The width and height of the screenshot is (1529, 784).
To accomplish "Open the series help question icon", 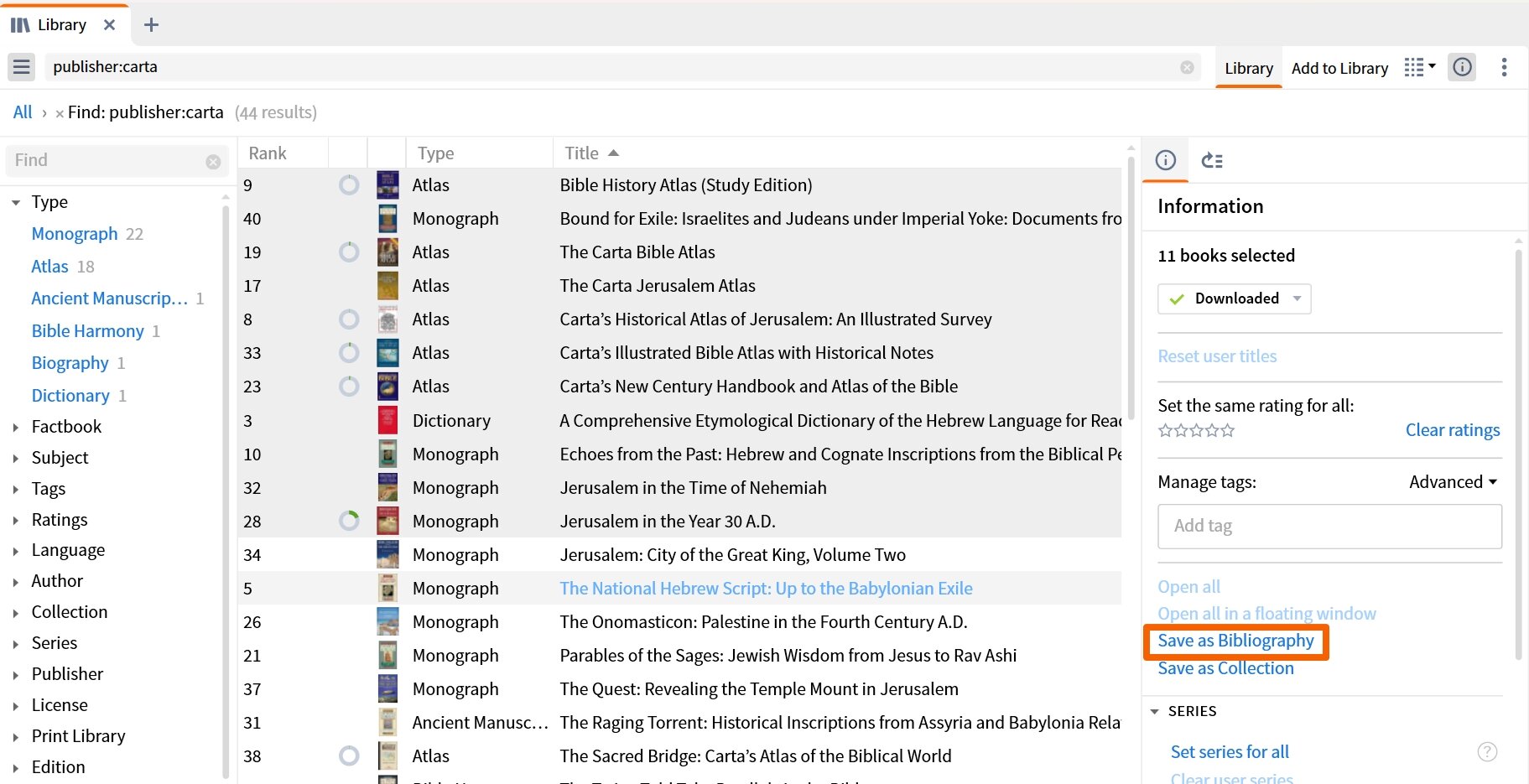I will [x=1487, y=752].
